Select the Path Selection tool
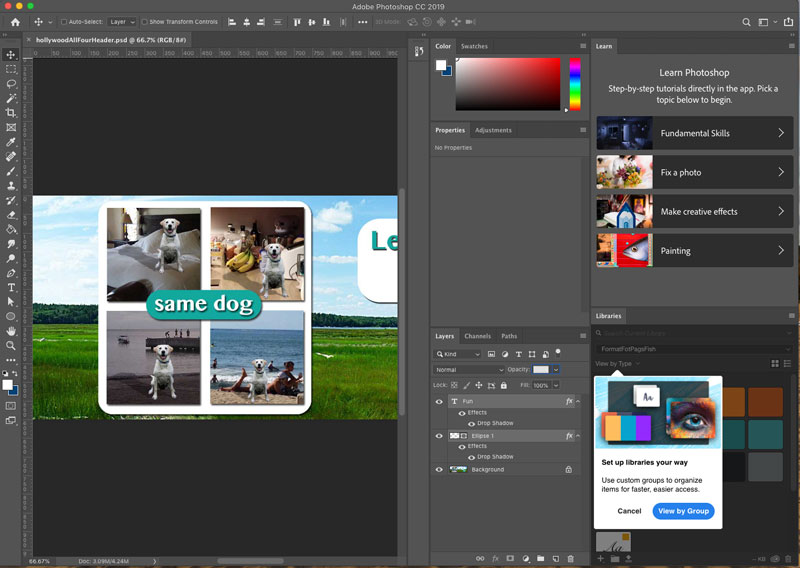The height and width of the screenshot is (568, 800). click(11, 302)
